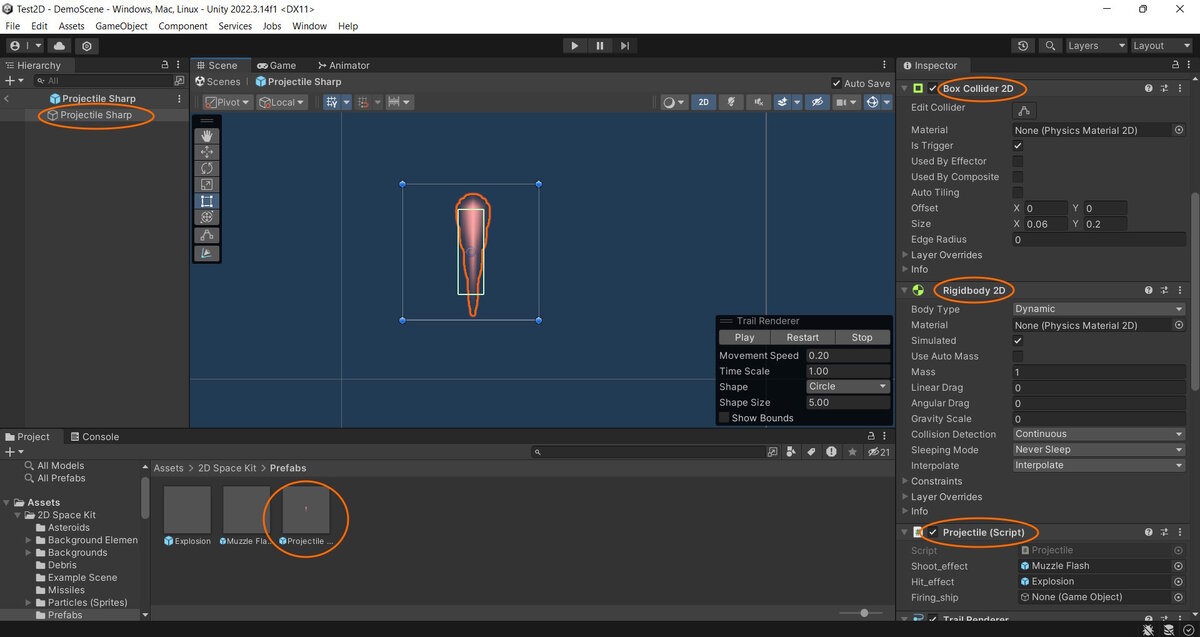Open the GameObject menu
Image resolution: width=1200 pixels, height=637 pixels.
pos(123,26)
